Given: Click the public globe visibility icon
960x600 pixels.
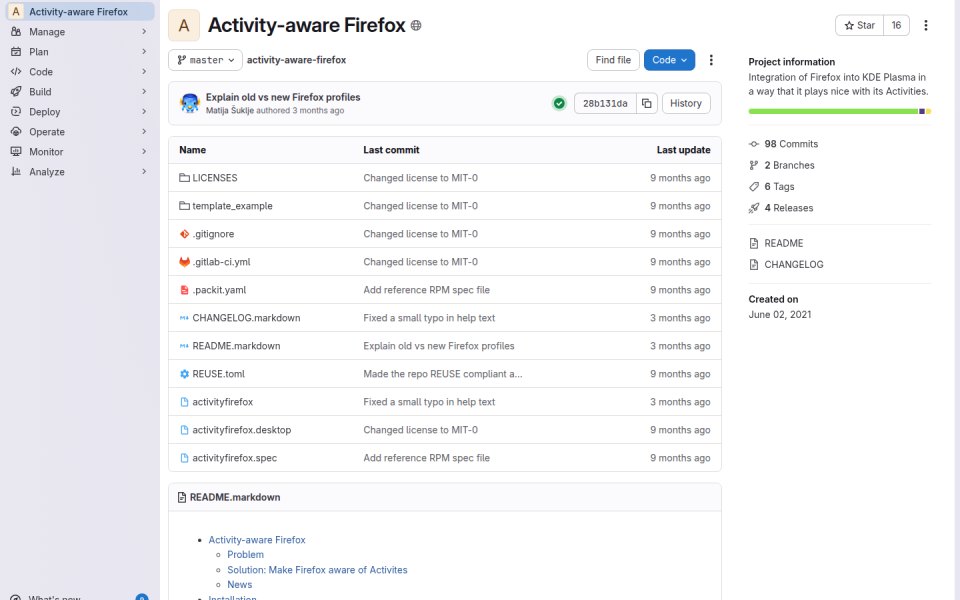Looking at the screenshot, I should click(416, 26).
